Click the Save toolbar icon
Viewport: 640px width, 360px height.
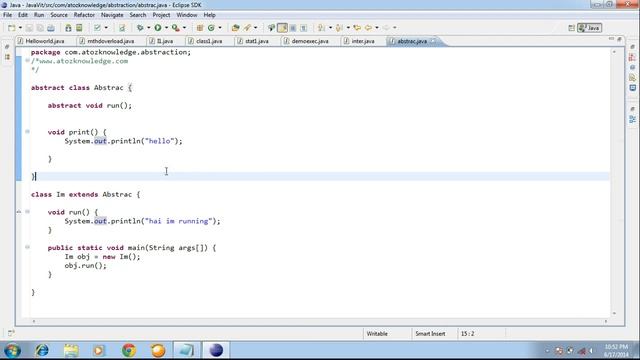tap(29, 28)
